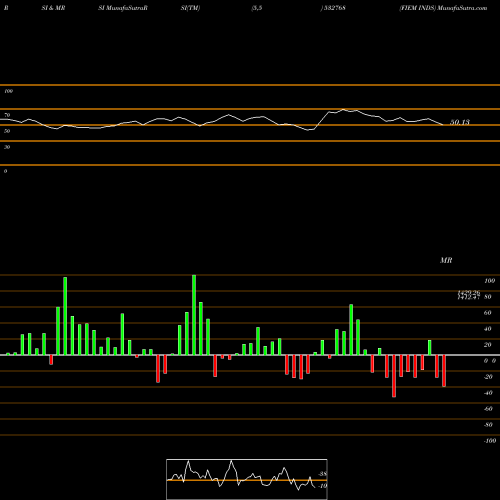
Task: Click the RSI axis label 70
Action: pyautogui.click(x=7, y=115)
